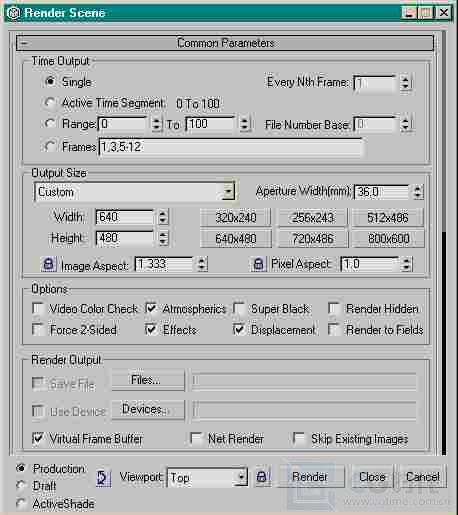458x515 pixels.
Task: Disable the Effects checkbox
Action: point(151,329)
